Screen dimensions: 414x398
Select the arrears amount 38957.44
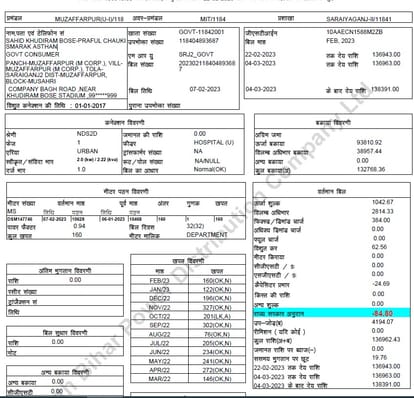pyautogui.click(x=369, y=151)
